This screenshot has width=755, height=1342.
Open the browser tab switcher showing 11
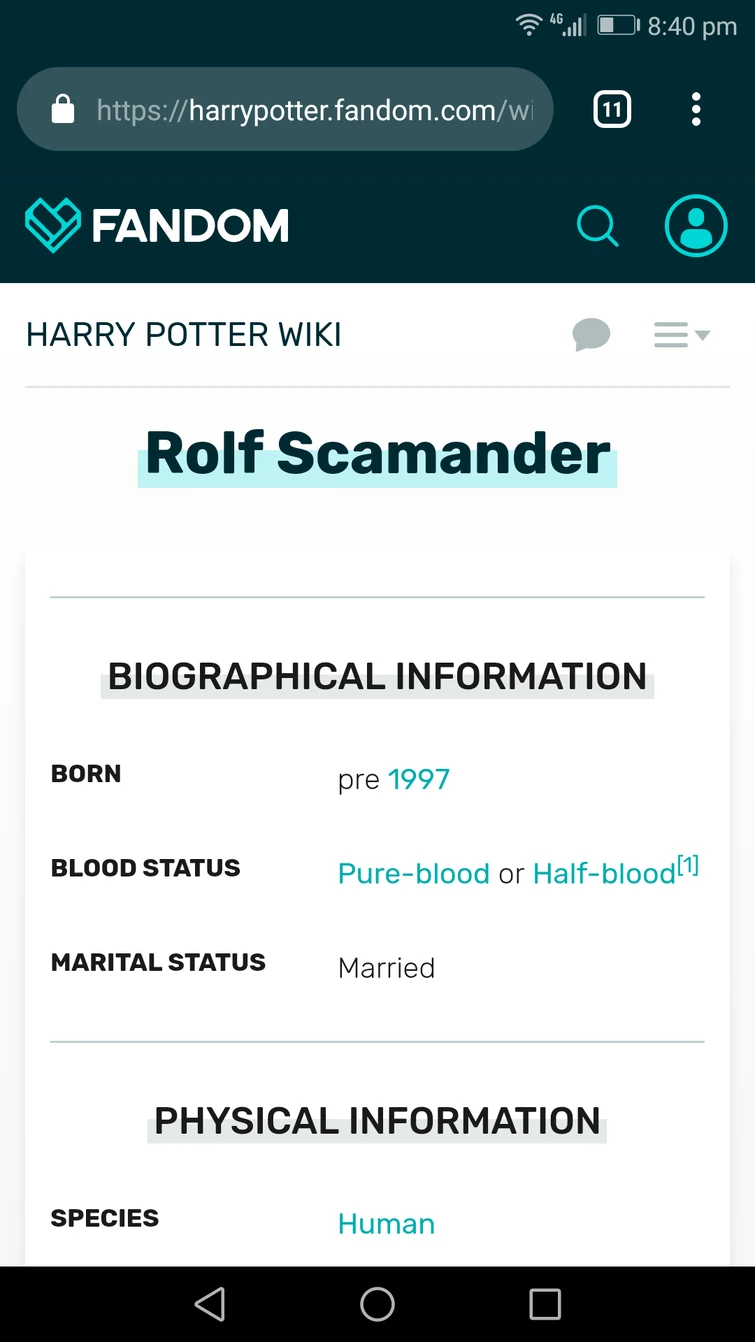(x=611, y=109)
